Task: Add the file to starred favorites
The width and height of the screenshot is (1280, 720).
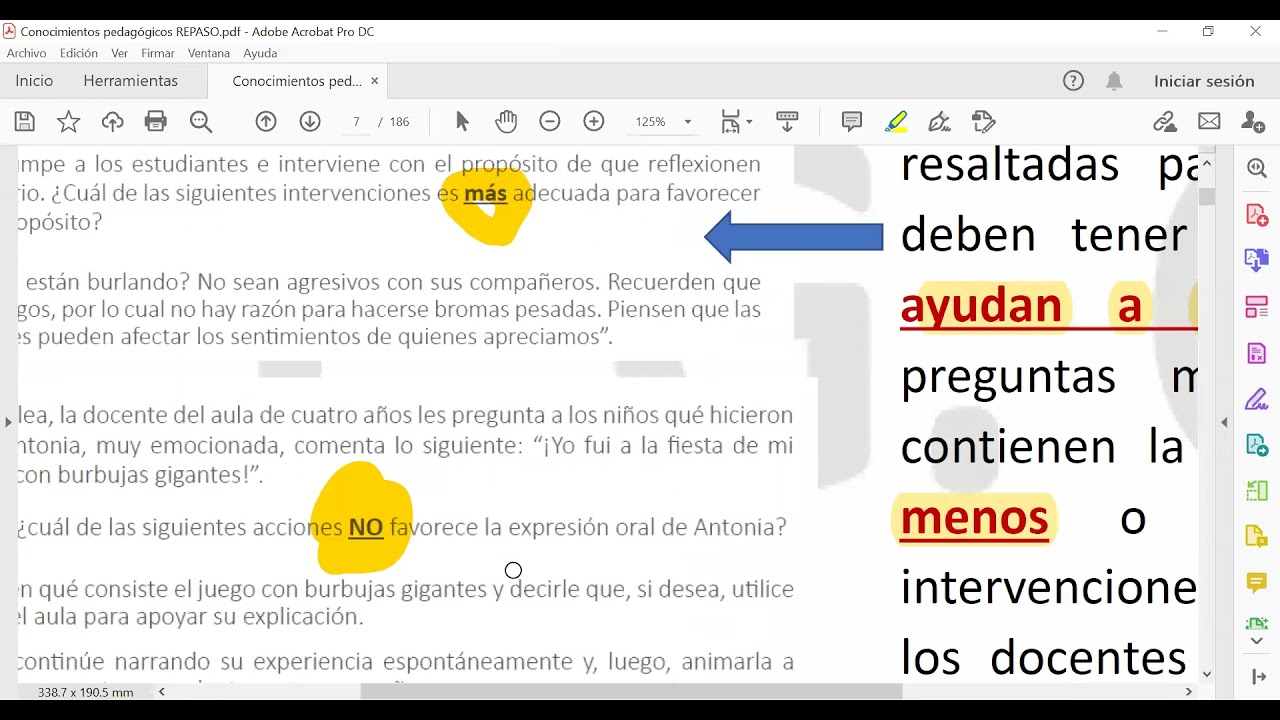Action: coord(68,122)
